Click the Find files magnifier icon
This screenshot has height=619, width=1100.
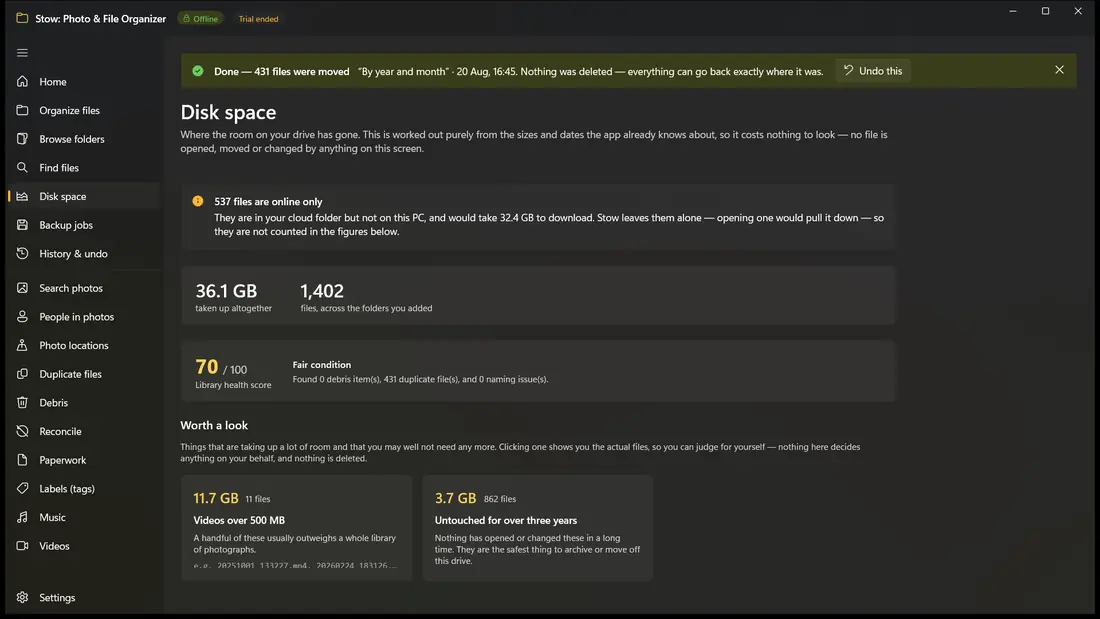pos(22,168)
